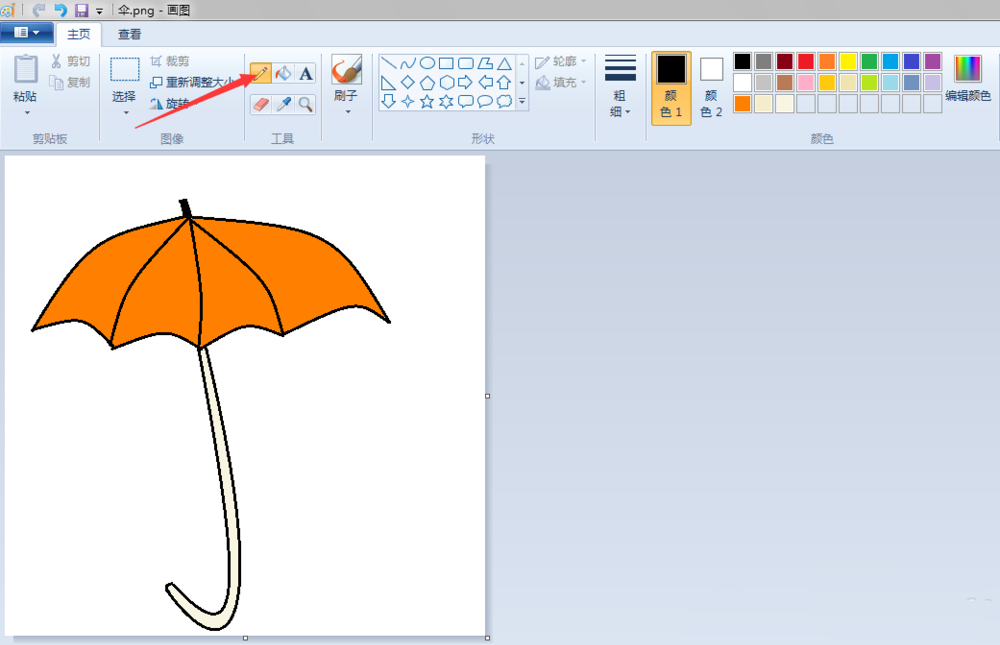Screen dimensions: 1000x645
Task: Choose the red color swatch
Action: [806, 61]
